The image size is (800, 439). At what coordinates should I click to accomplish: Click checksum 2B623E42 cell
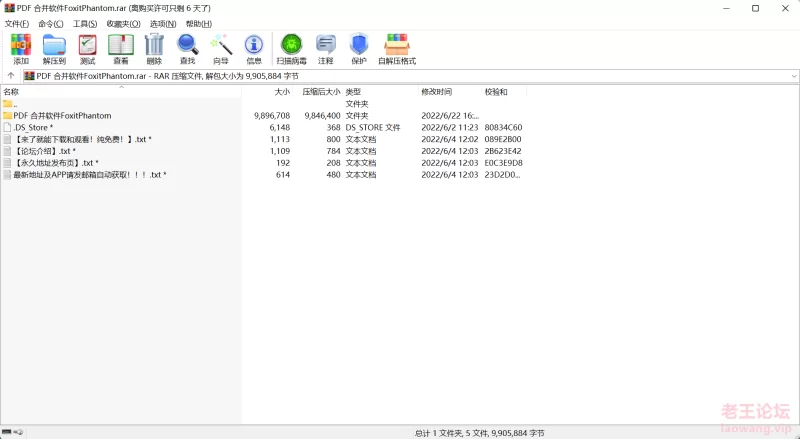click(x=503, y=151)
